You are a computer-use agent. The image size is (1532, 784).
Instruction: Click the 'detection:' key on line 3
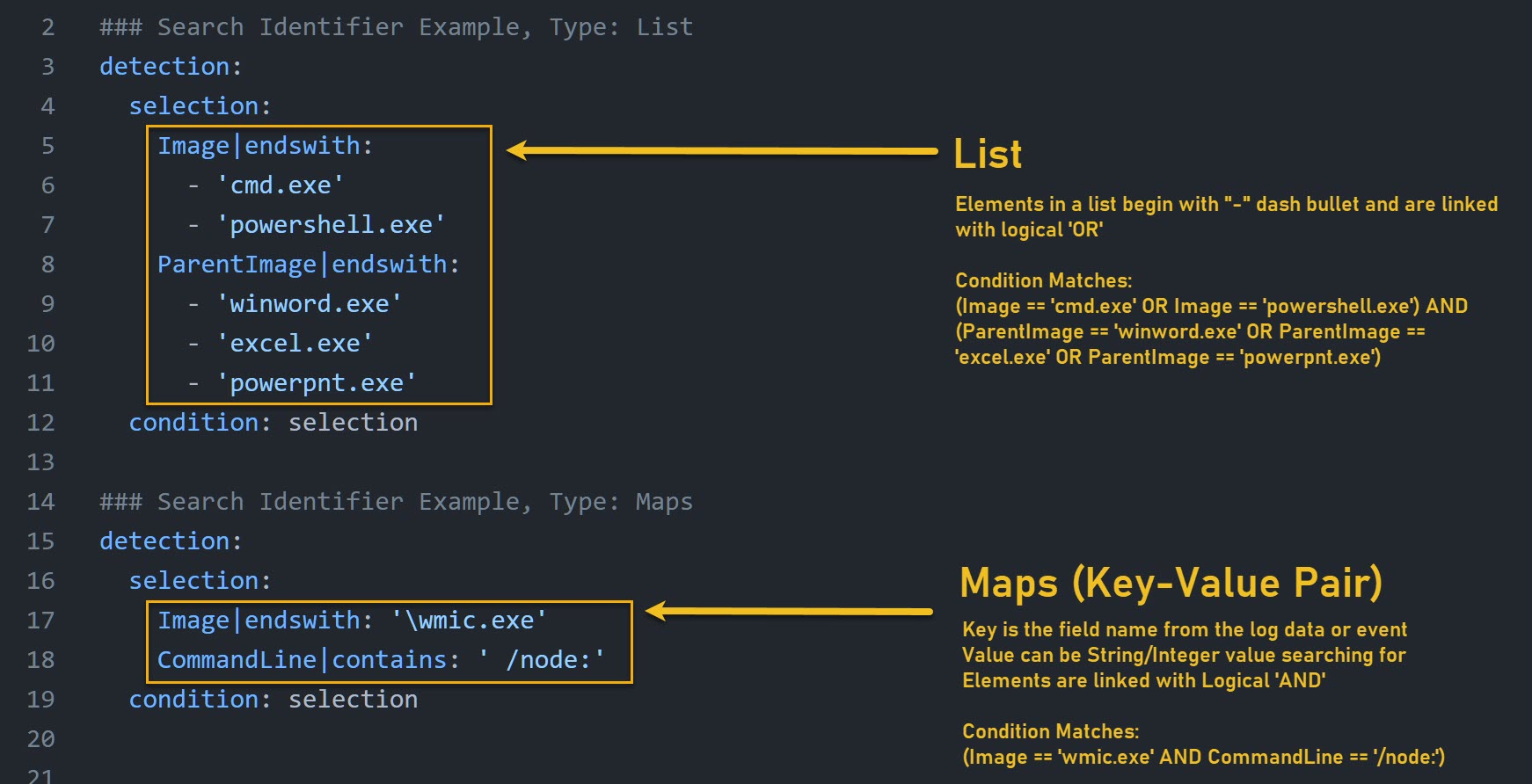[171, 67]
